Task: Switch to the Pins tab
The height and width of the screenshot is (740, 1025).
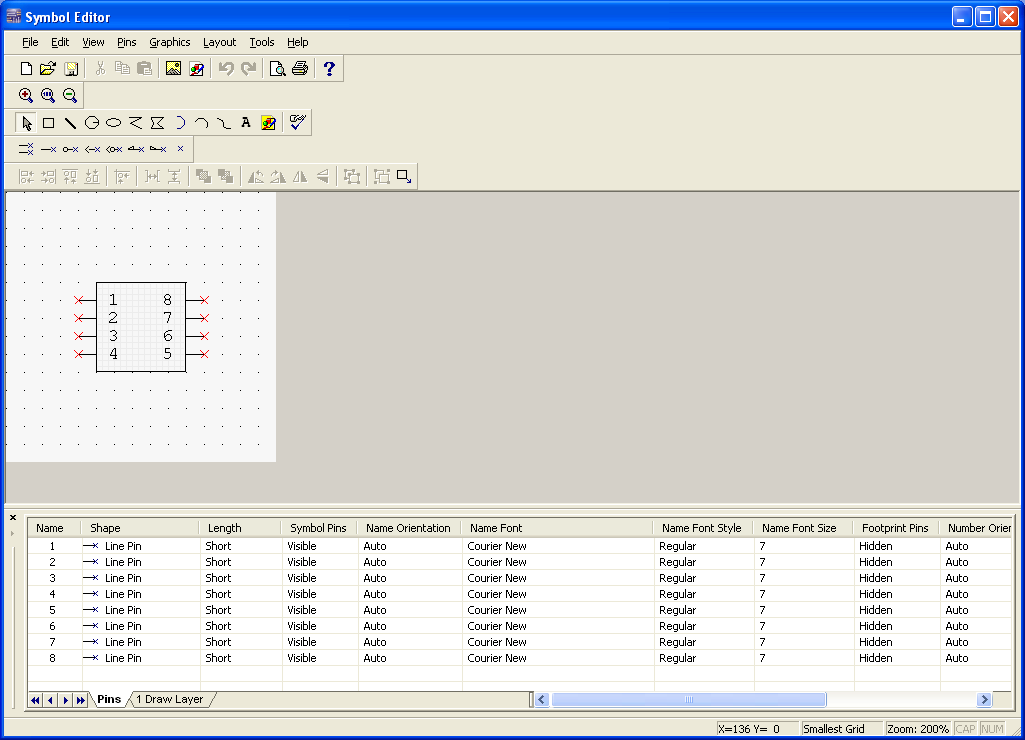Action: (109, 699)
